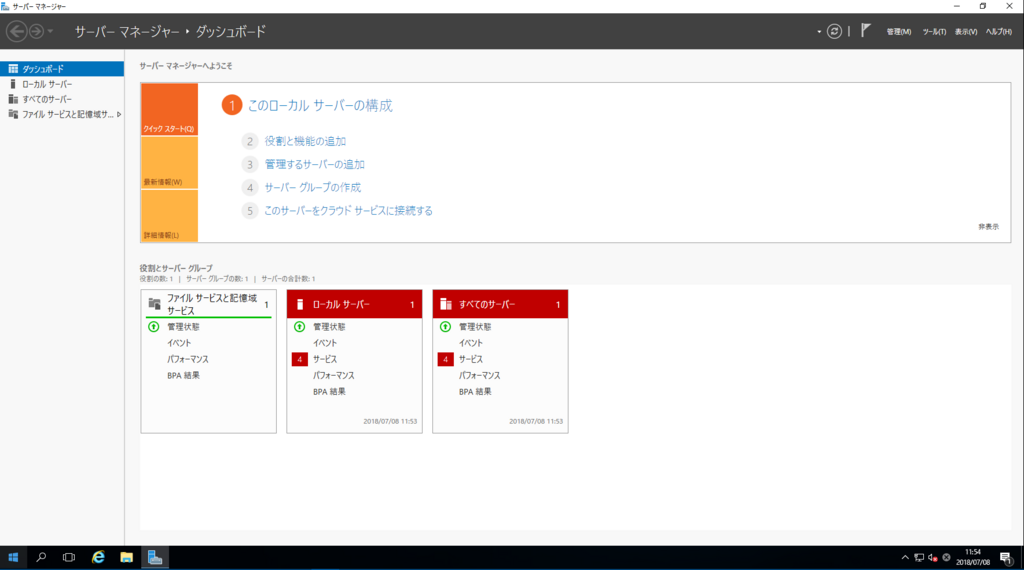The width and height of the screenshot is (1024, 570).
Task: Open the Action Center notification icon
Action: (1006, 558)
